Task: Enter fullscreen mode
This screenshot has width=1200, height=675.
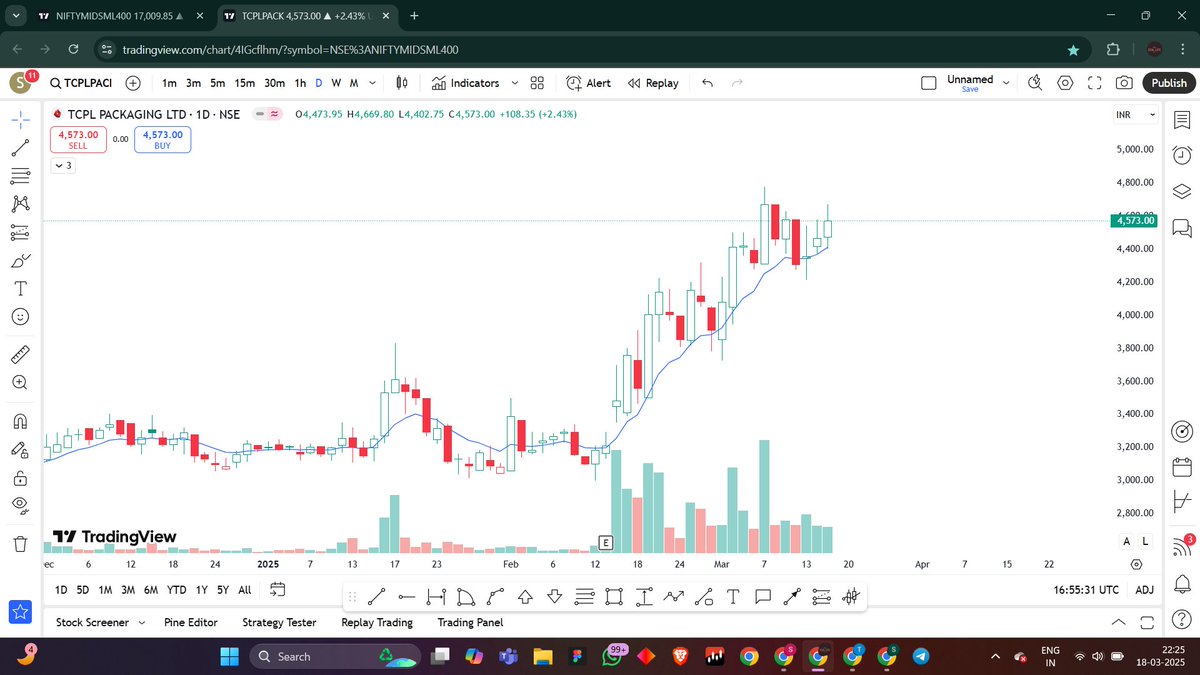Action: click(1095, 83)
